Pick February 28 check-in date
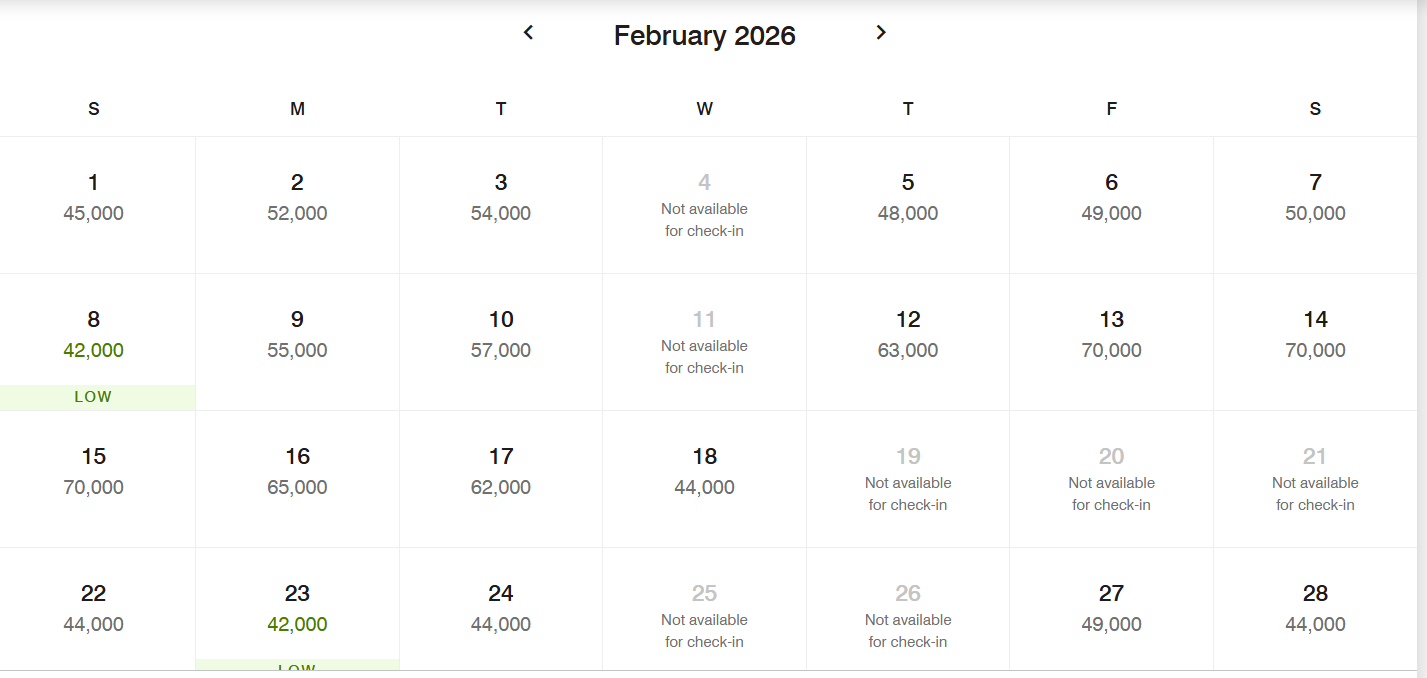1427x678 pixels. (1315, 608)
